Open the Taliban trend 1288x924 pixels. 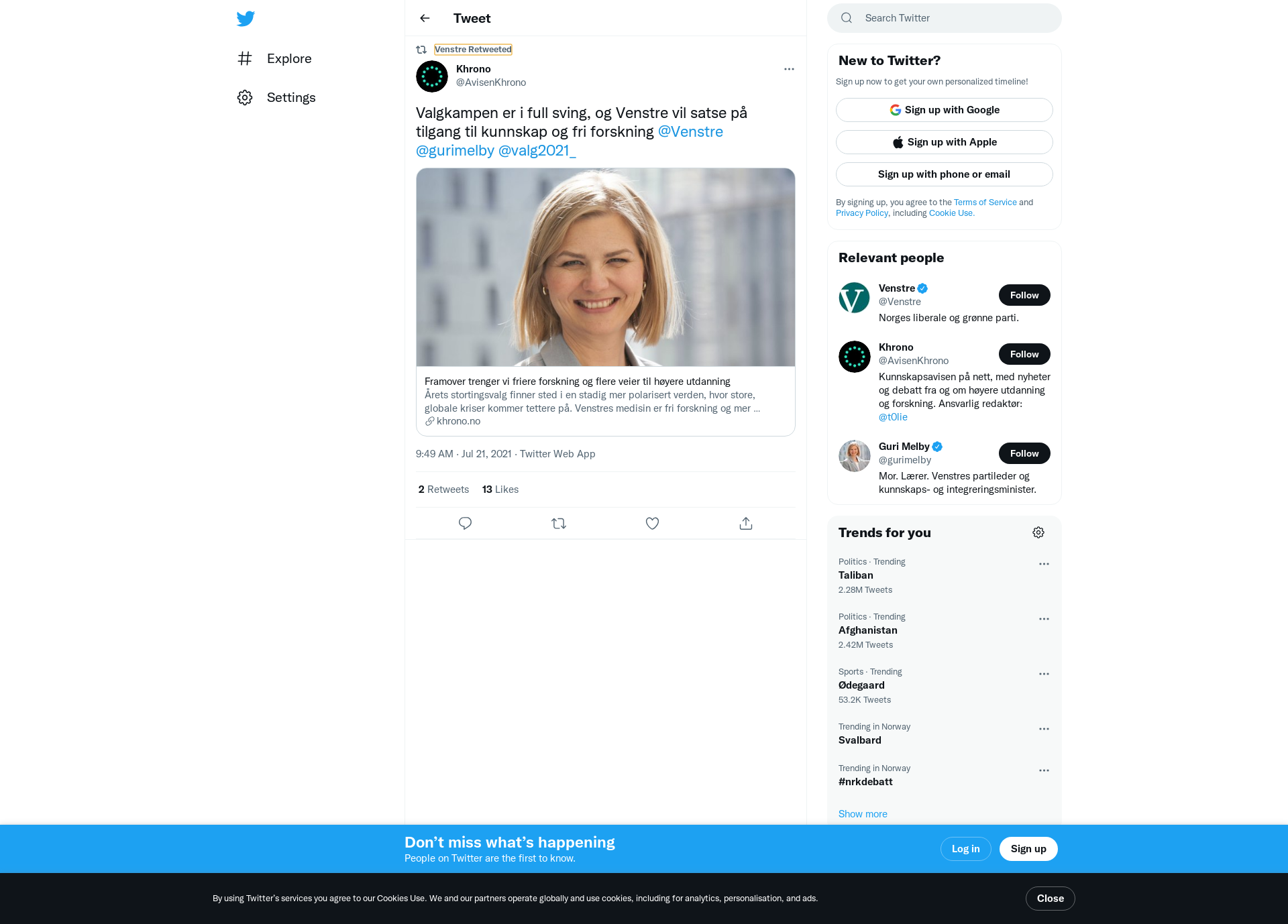point(945,576)
